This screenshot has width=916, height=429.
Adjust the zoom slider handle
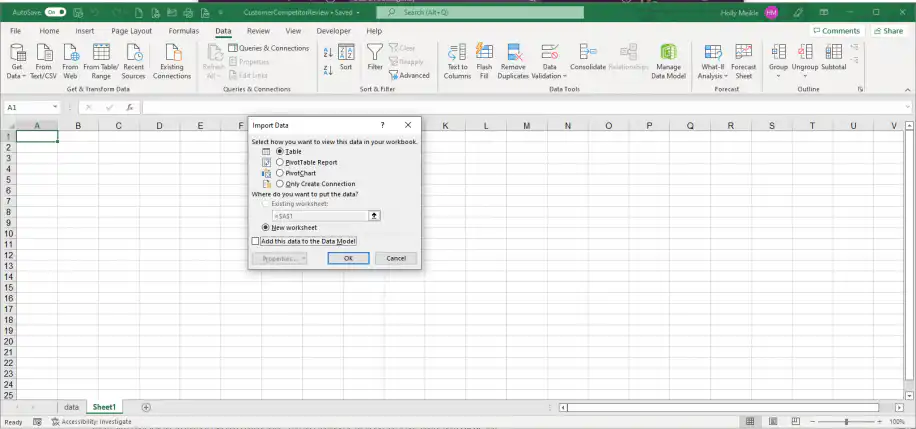[846, 421]
